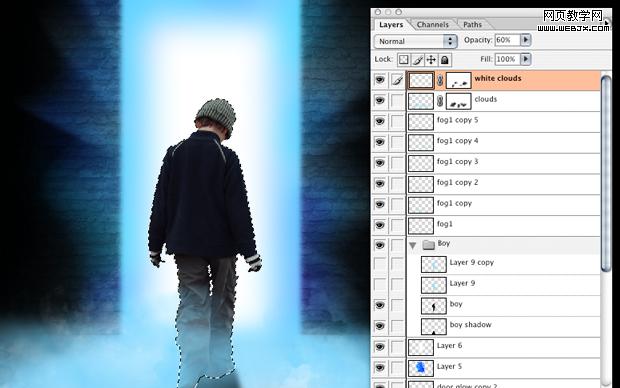Click link column box for boy layer

coord(397,305)
